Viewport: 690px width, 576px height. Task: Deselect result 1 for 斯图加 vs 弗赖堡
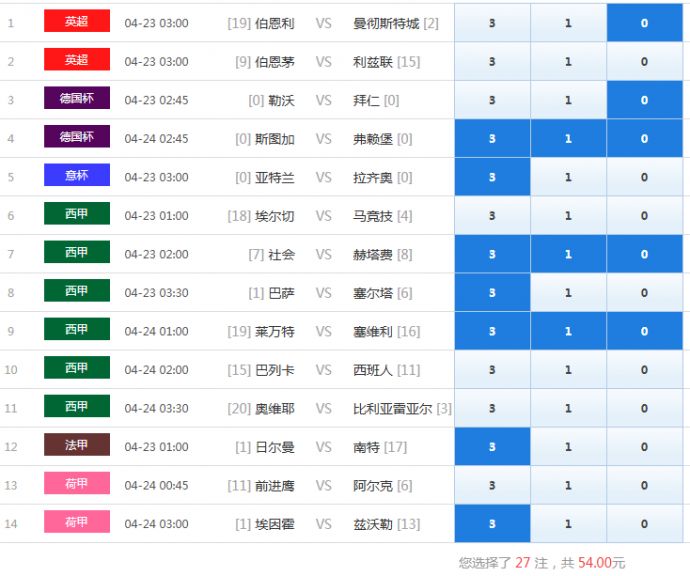click(568, 139)
